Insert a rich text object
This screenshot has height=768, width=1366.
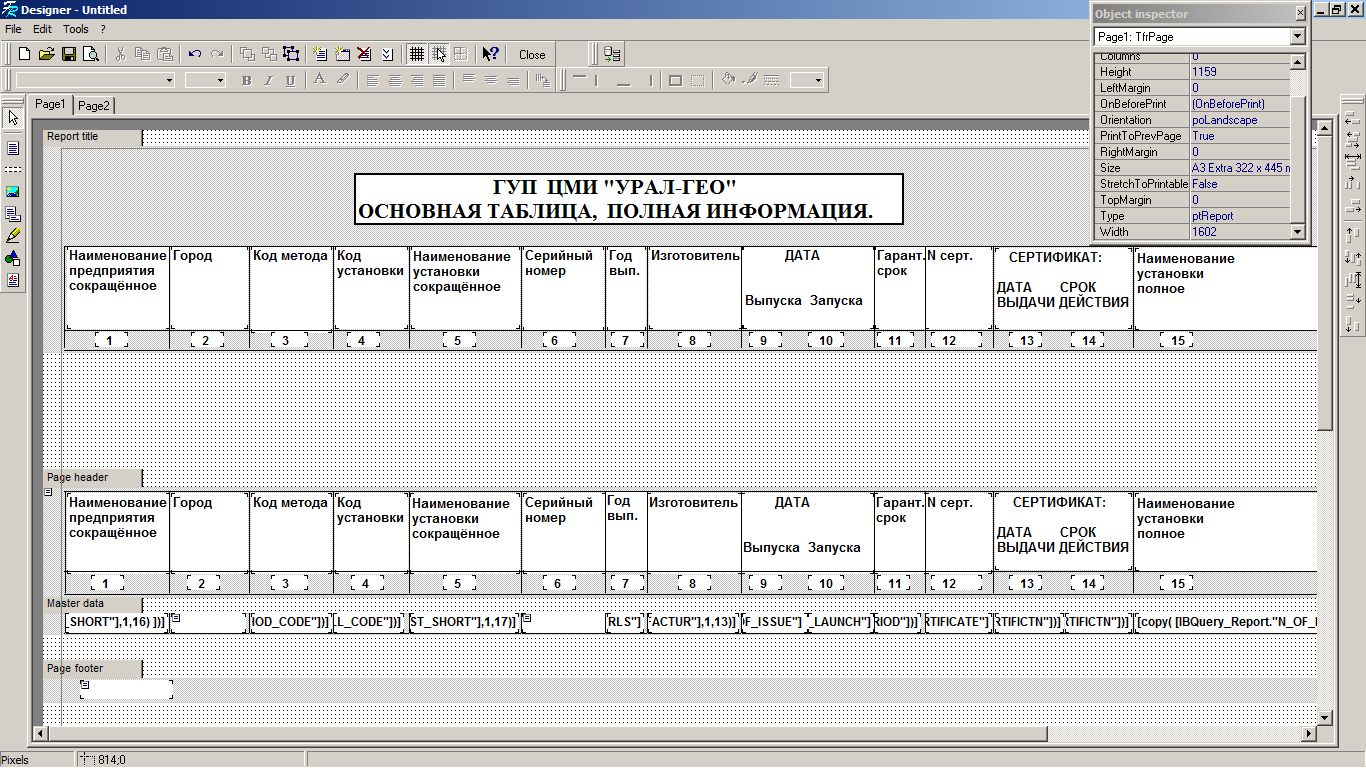pos(13,280)
